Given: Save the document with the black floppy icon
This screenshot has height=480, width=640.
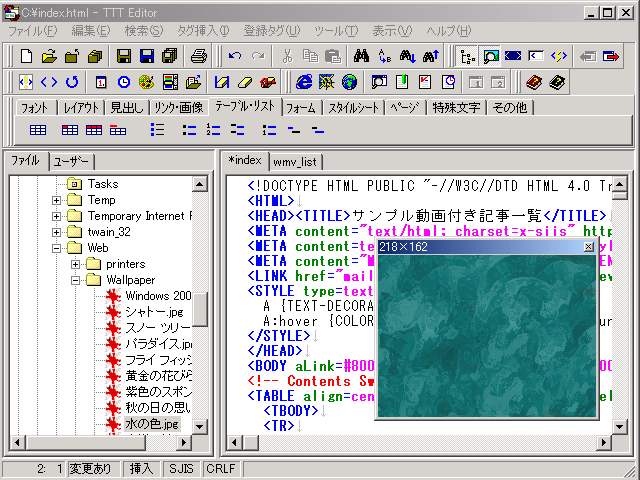Looking at the screenshot, I should point(124,56).
